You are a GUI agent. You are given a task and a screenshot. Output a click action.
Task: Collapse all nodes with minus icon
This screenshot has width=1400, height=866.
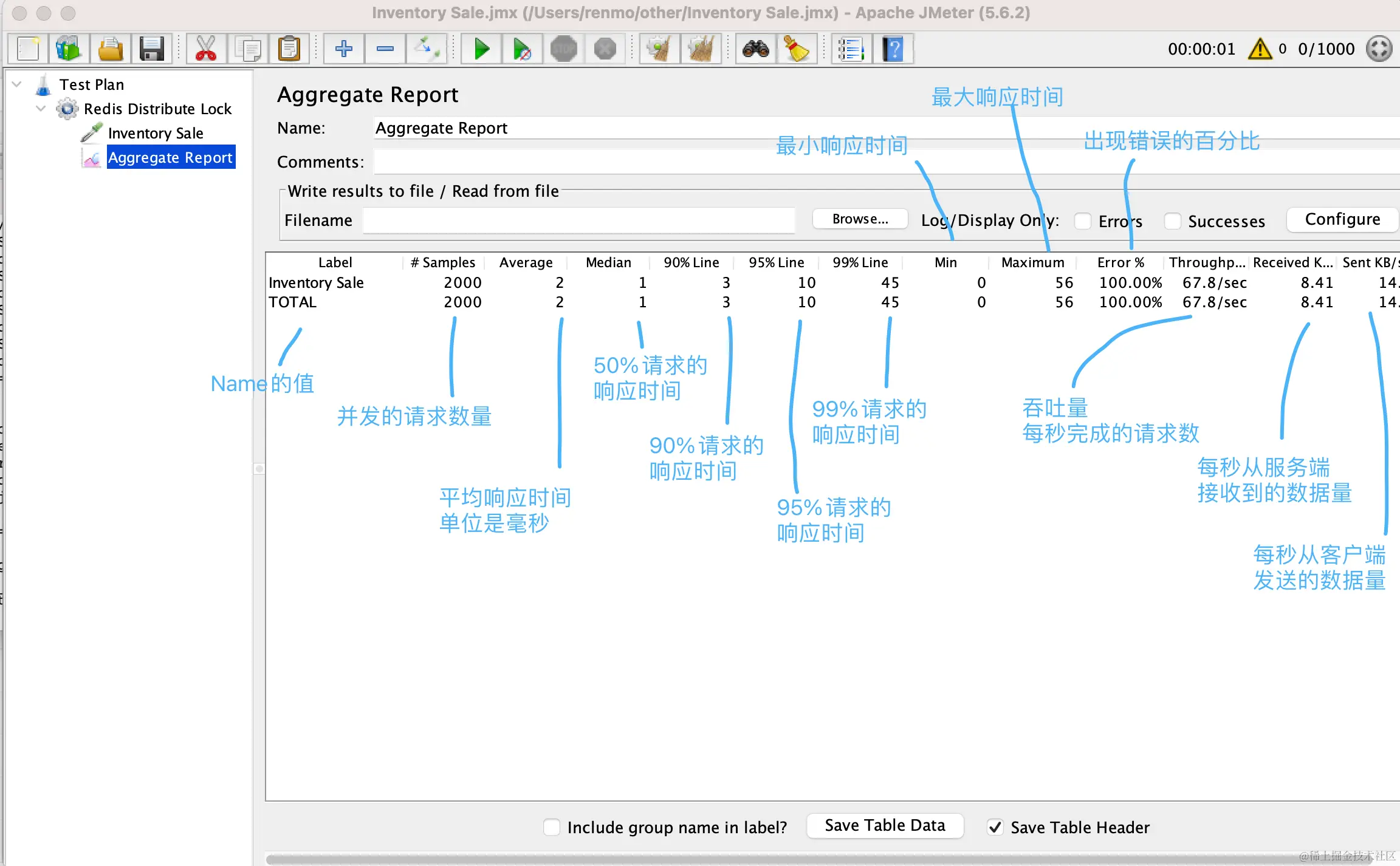(x=385, y=49)
